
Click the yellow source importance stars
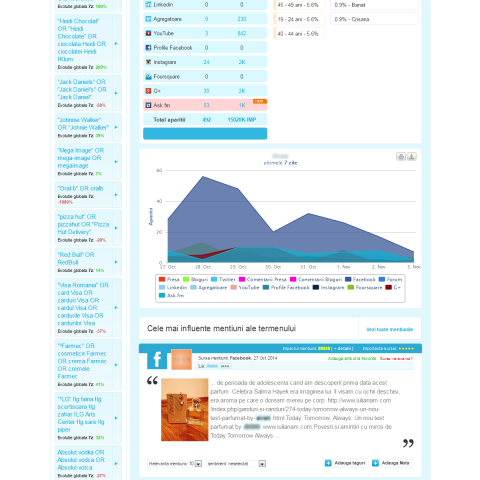click(x=406, y=349)
